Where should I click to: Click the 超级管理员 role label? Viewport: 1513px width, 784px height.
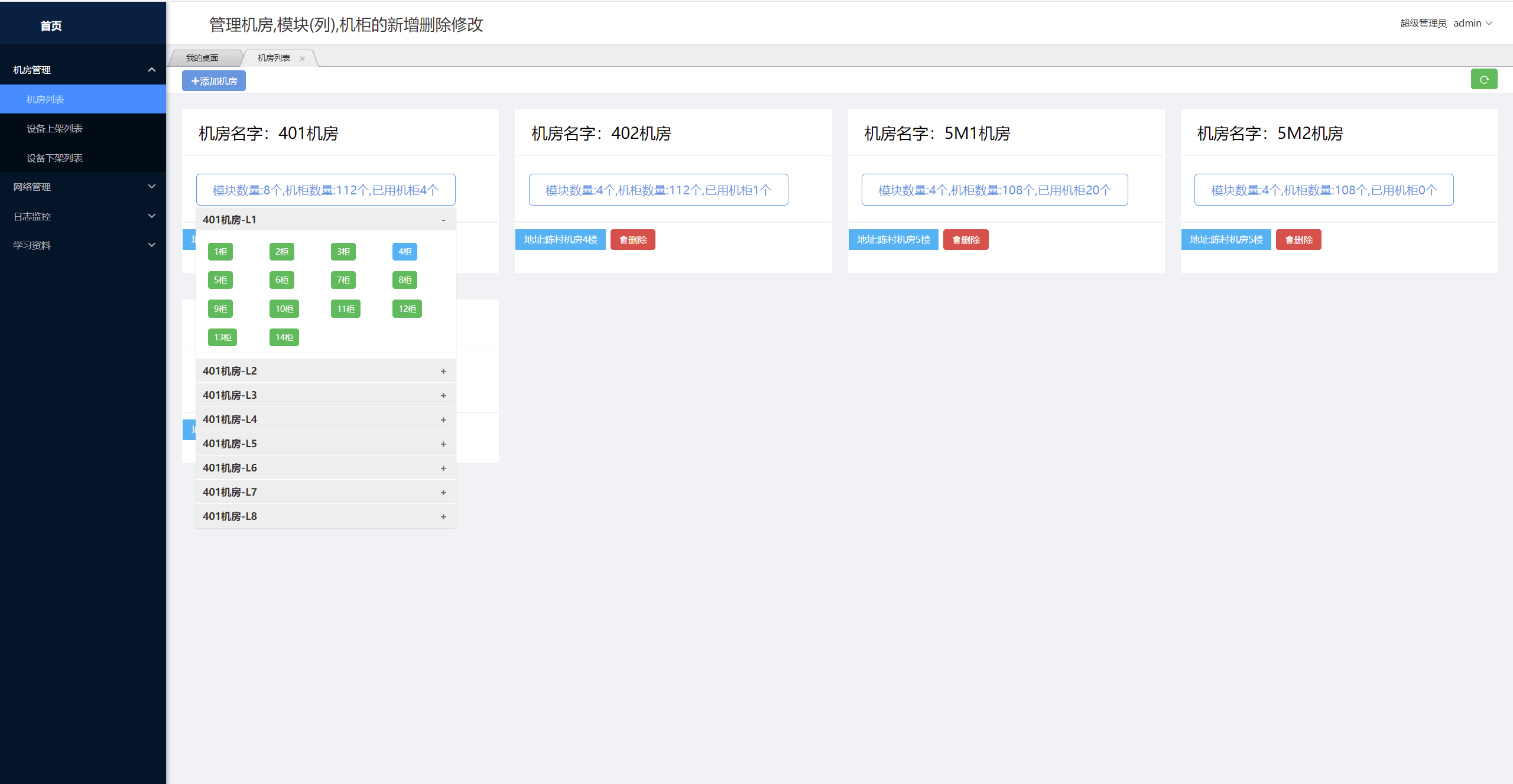tap(1423, 24)
